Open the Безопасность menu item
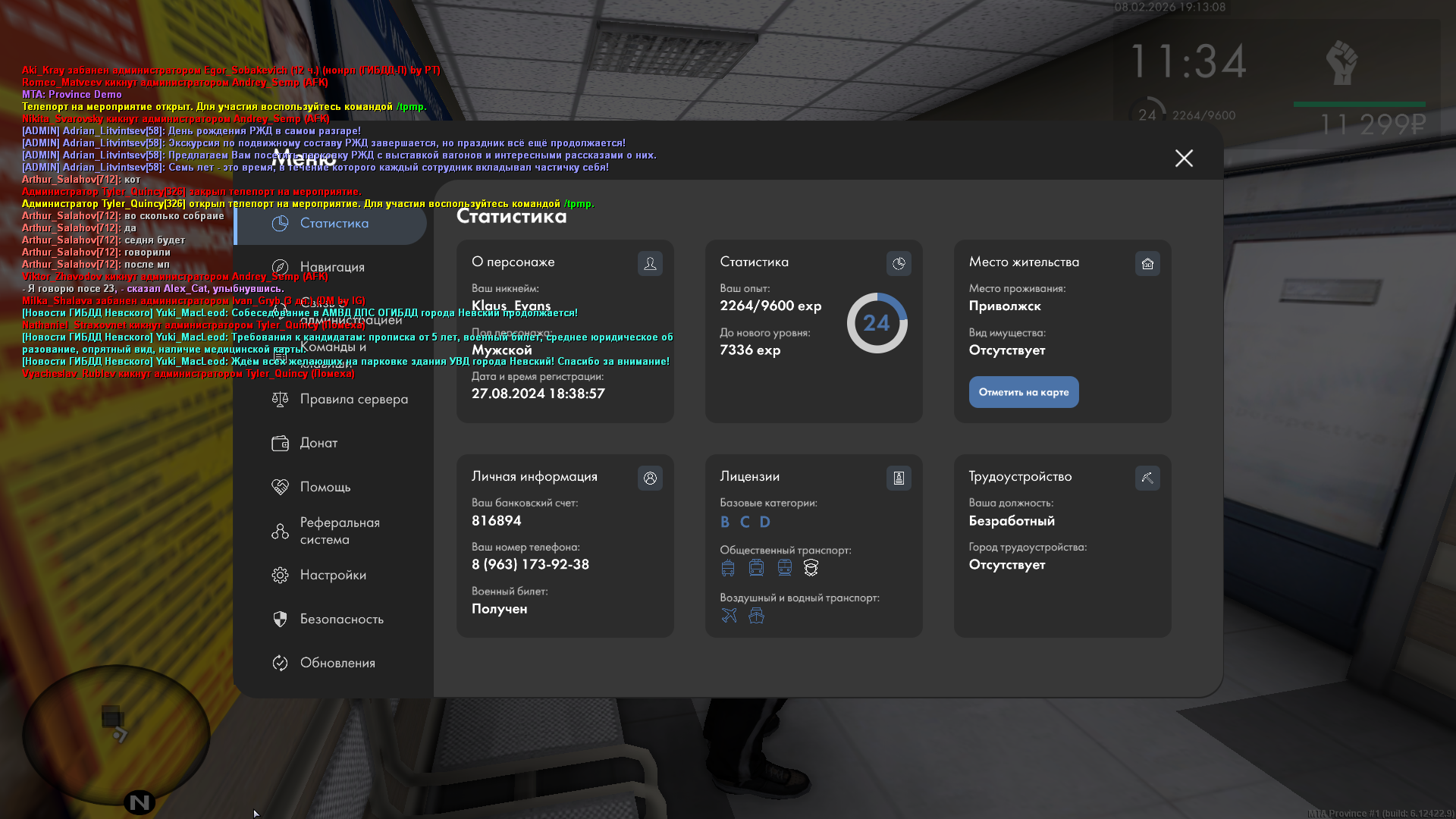Viewport: 1456px width, 819px height. [x=341, y=619]
